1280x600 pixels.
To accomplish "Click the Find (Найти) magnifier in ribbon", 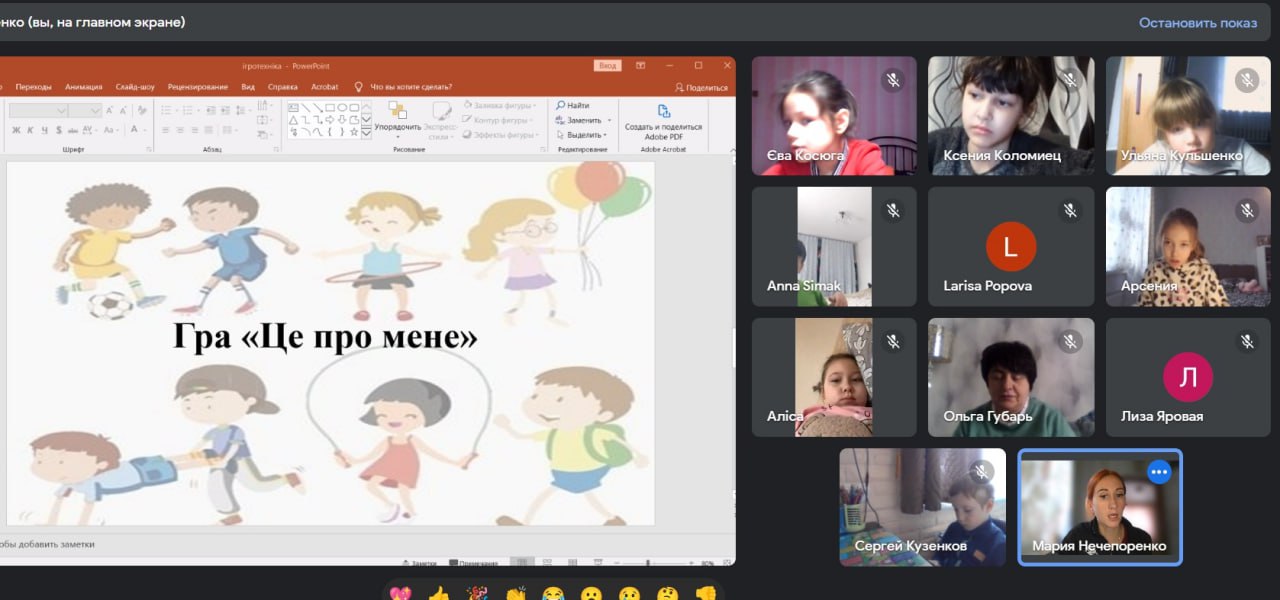I will pyautogui.click(x=562, y=105).
